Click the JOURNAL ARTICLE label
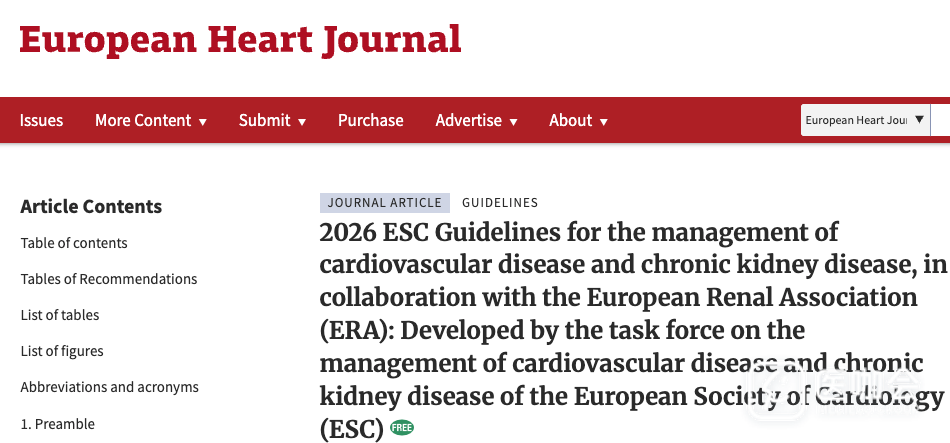This screenshot has width=950, height=443. pyautogui.click(x=385, y=203)
